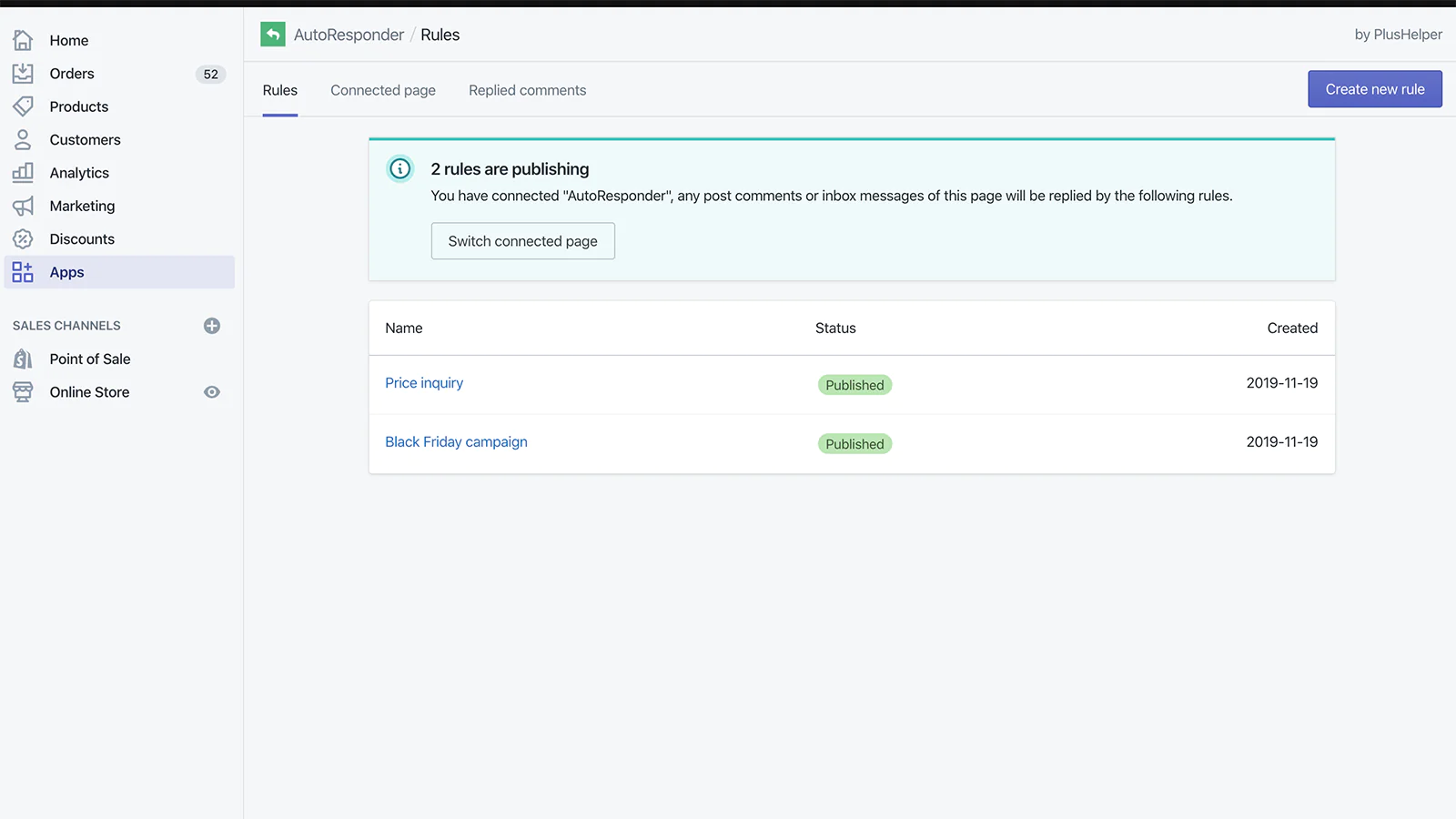Click the Point of Sale bag icon
The height and width of the screenshot is (819, 1456).
click(23, 359)
